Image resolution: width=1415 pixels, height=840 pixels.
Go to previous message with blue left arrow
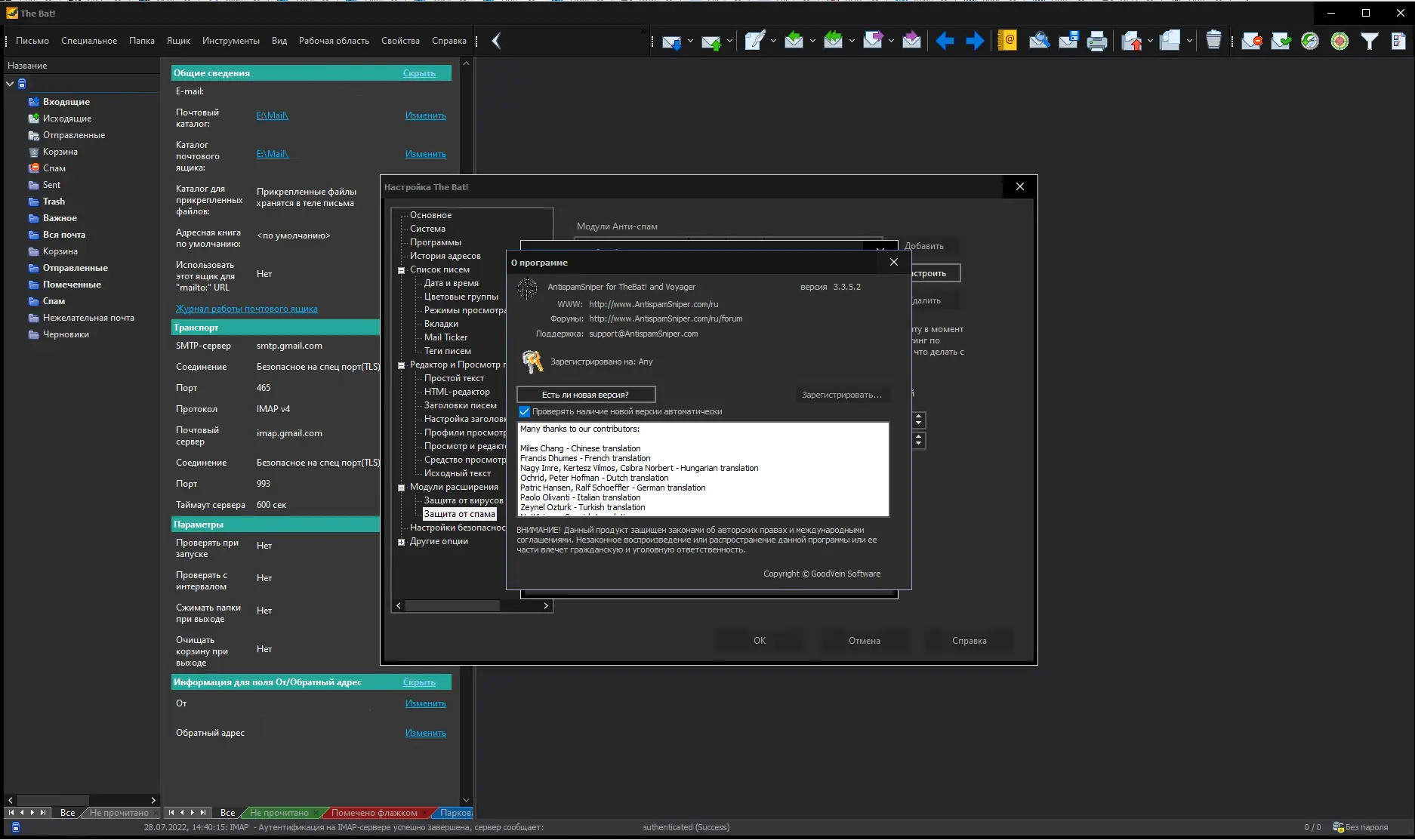[945, 41]
